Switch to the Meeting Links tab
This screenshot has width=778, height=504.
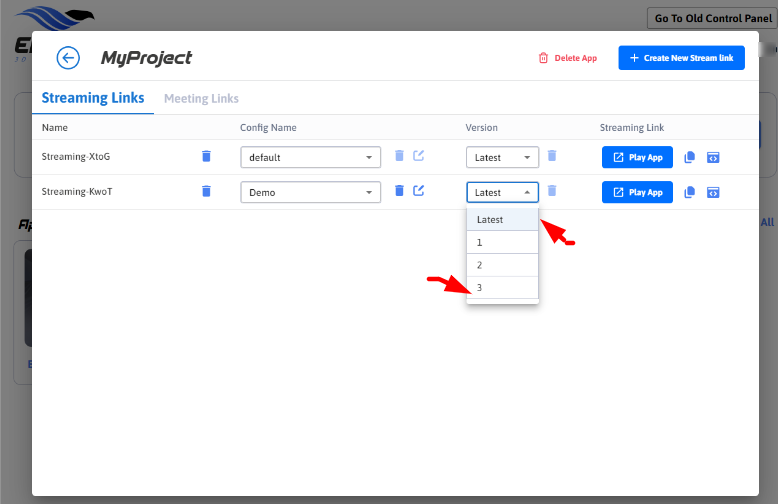[x=201, y=98]
